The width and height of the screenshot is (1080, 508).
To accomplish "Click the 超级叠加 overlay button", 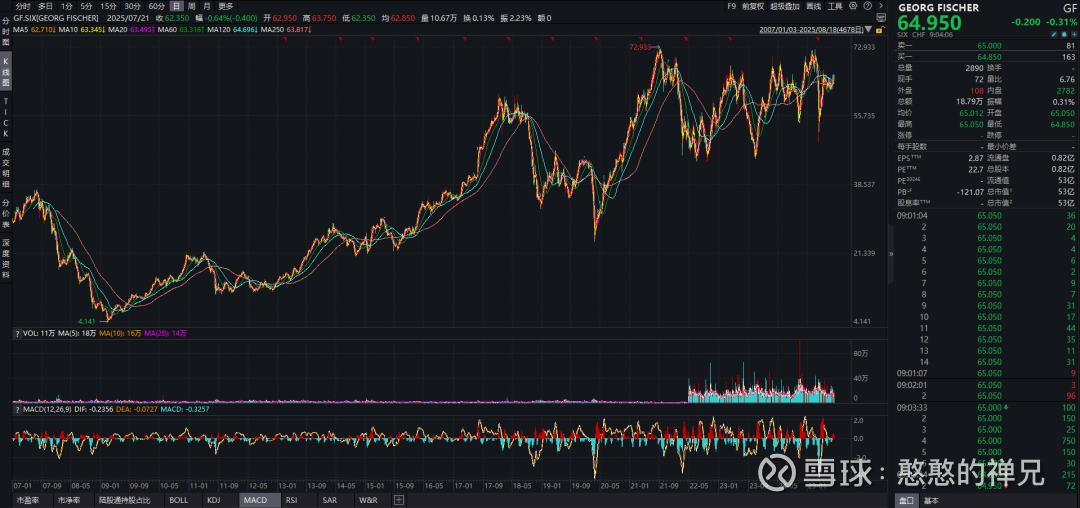I will tap(785, 6).
